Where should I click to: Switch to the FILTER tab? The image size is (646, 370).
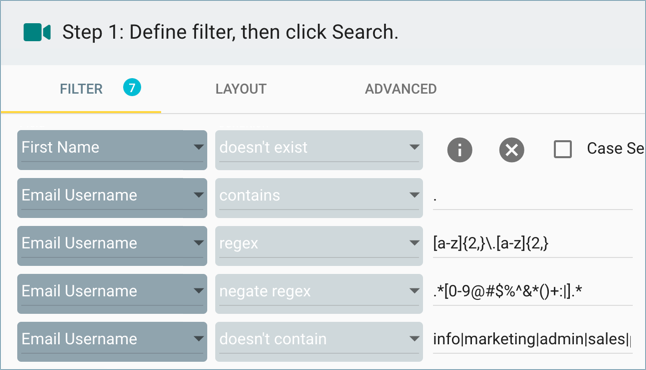tap(81, 89)
